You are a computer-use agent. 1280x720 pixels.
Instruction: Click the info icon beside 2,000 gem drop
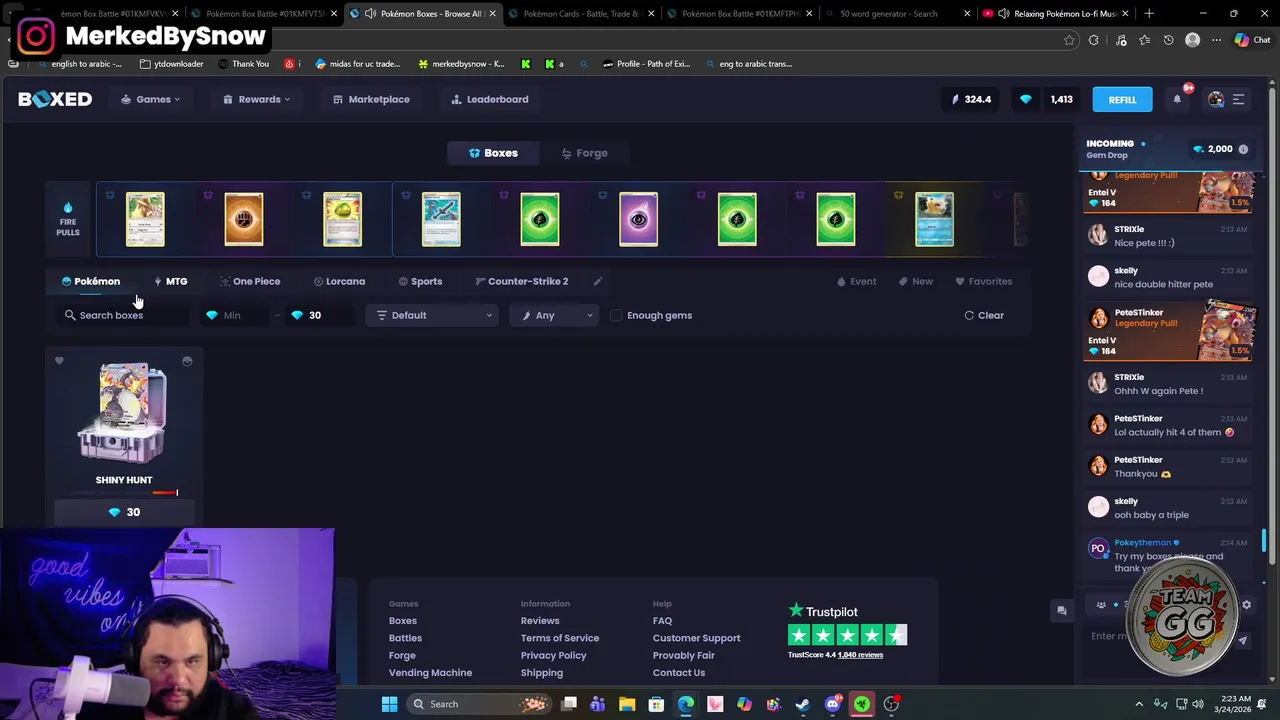click(x=1243, y=149)
